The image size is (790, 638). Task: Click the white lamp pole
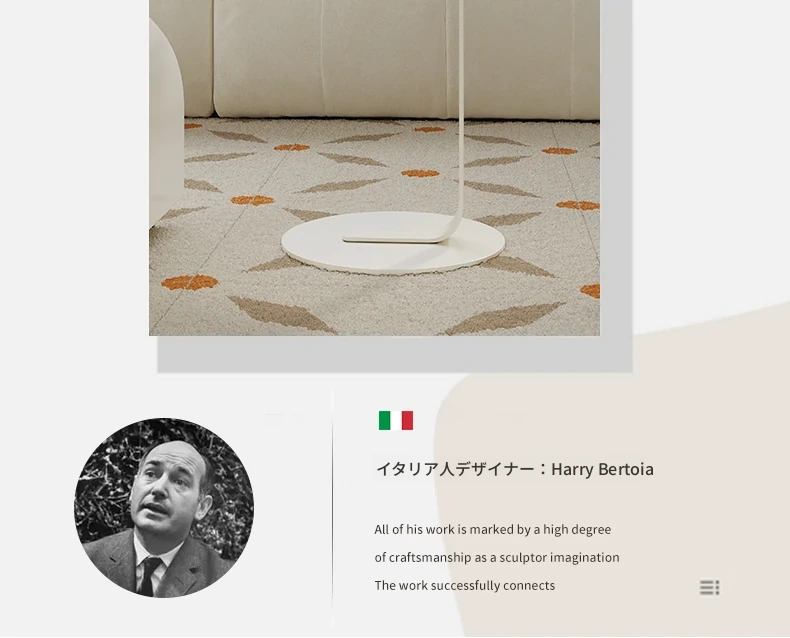click(x=459, y=111)
